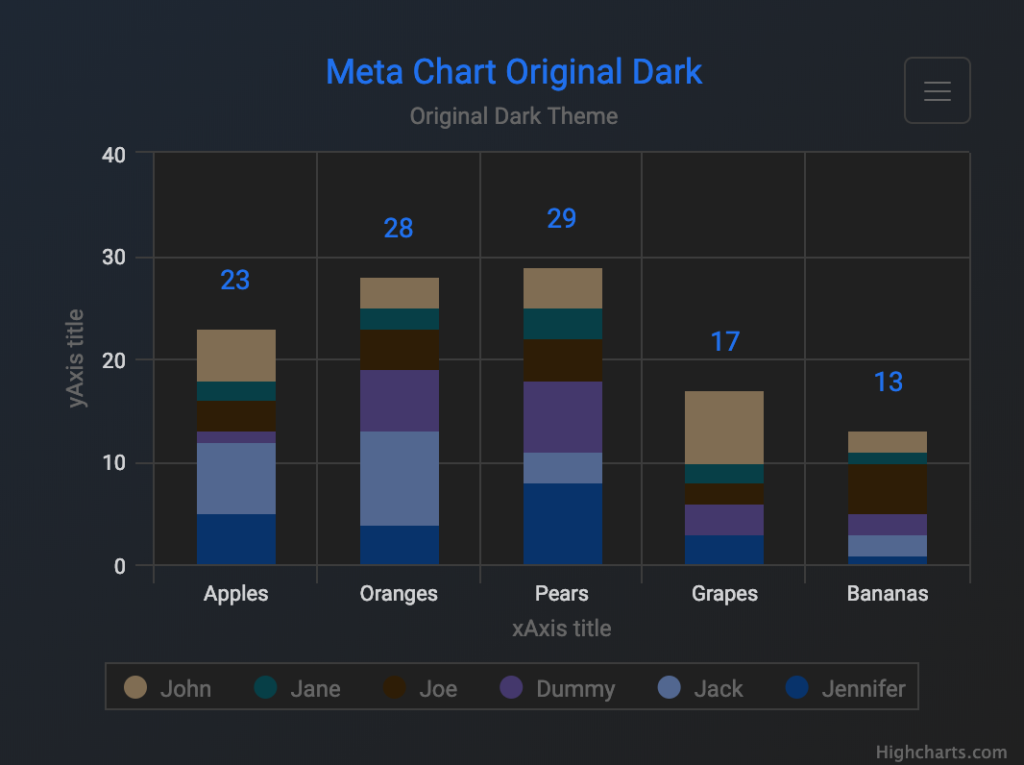Viewport: 1024px width, 765px height.
Task: Click Dummy's purple segment in Oranges bar
Action: click(x=399, y=400)
